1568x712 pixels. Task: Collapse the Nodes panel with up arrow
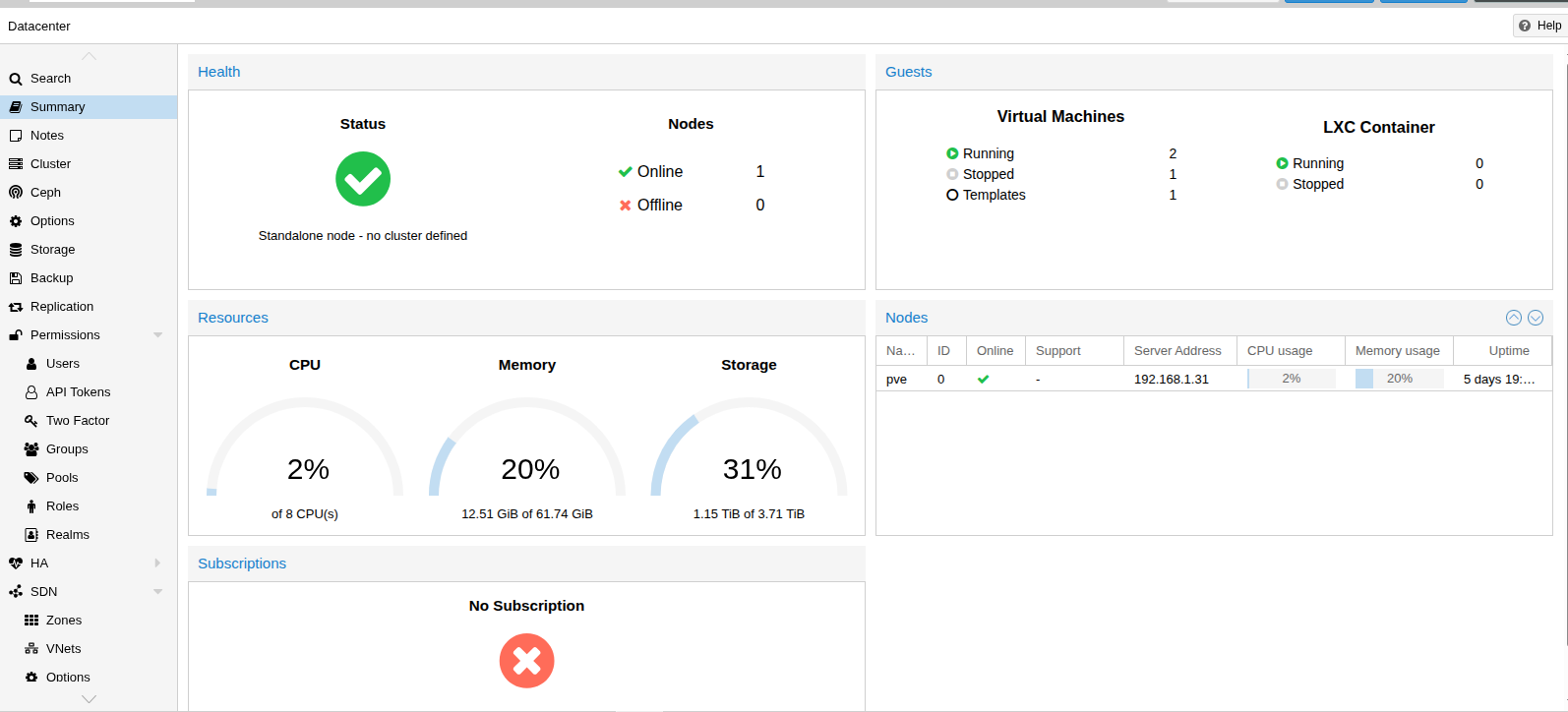click(x=1514, y=318)
